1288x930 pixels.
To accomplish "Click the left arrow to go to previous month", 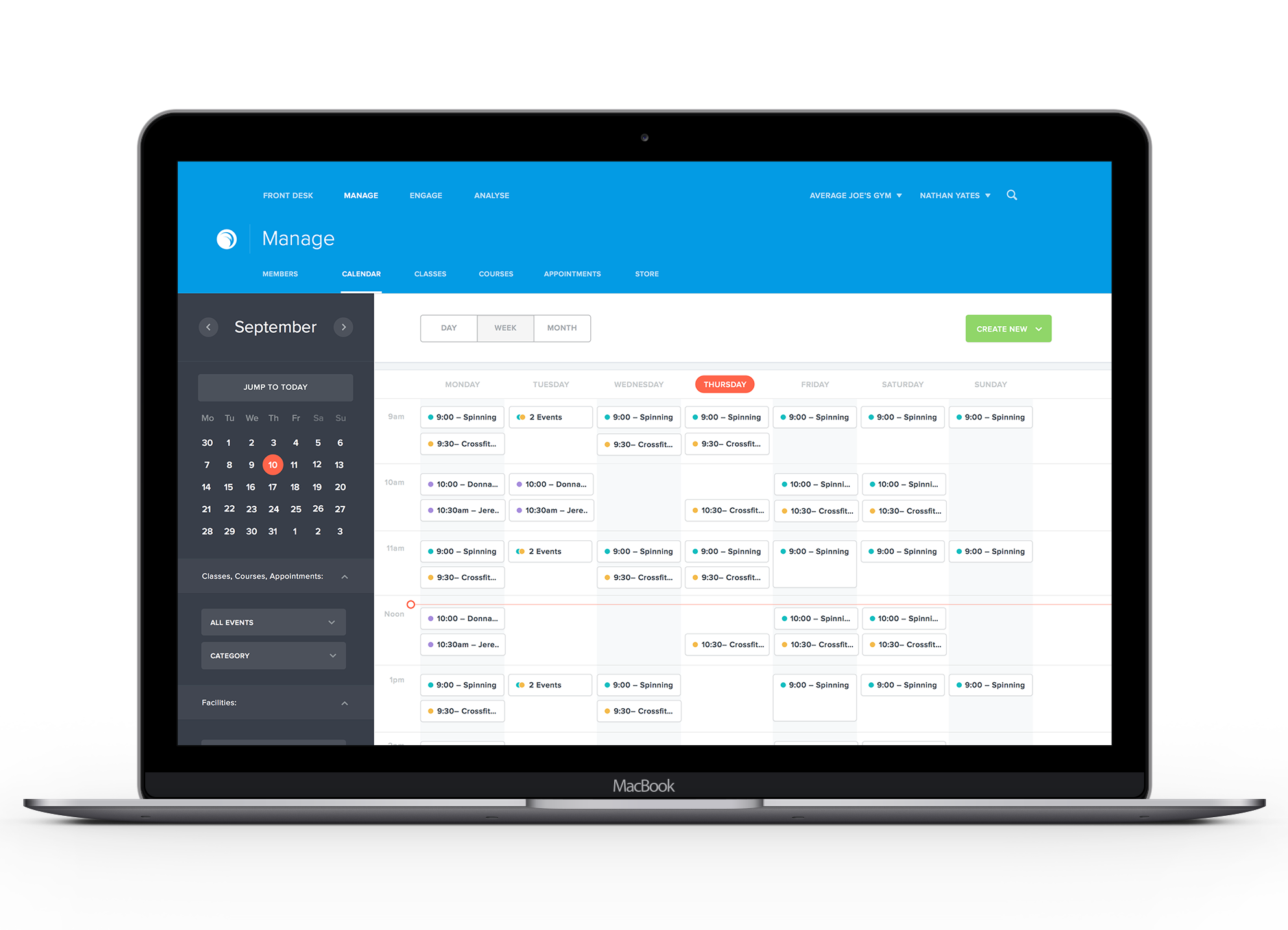I will tap(209, 327).
